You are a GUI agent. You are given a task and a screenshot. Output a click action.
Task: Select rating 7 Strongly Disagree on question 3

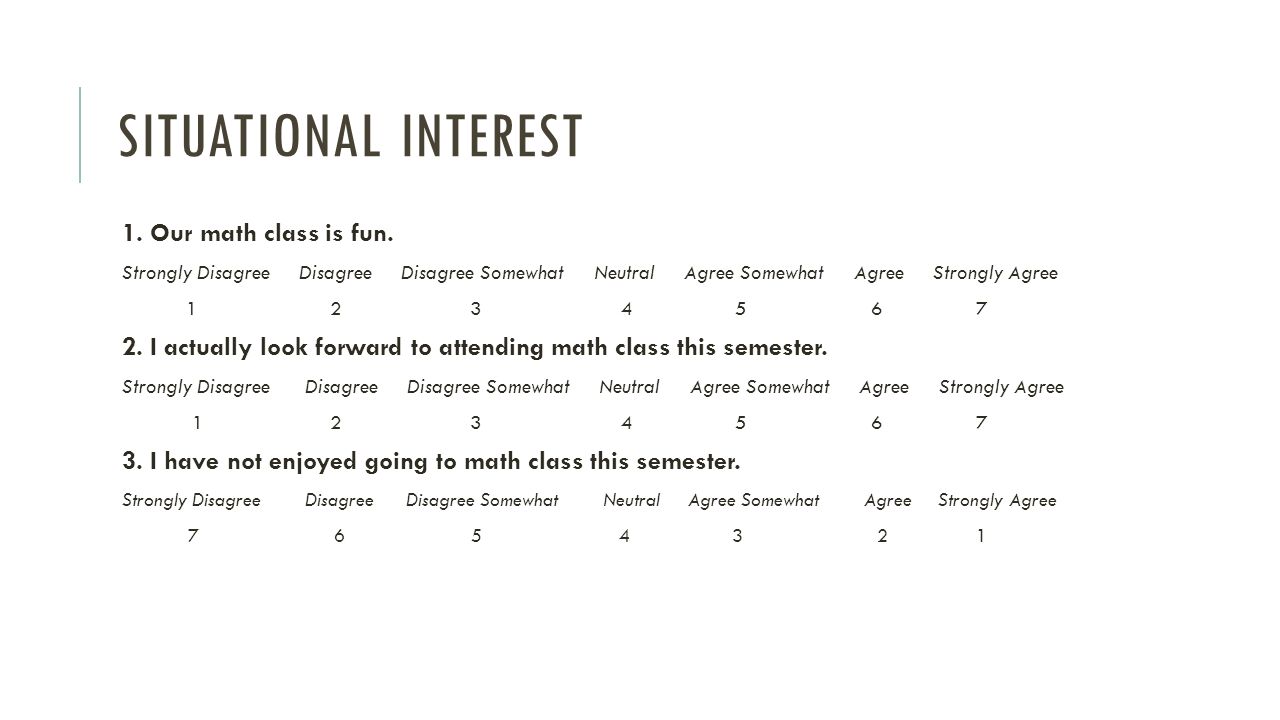point(191,536)
